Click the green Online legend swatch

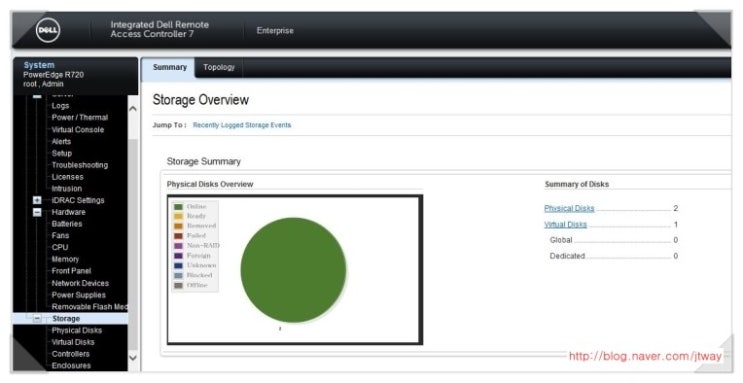point(178,207)
